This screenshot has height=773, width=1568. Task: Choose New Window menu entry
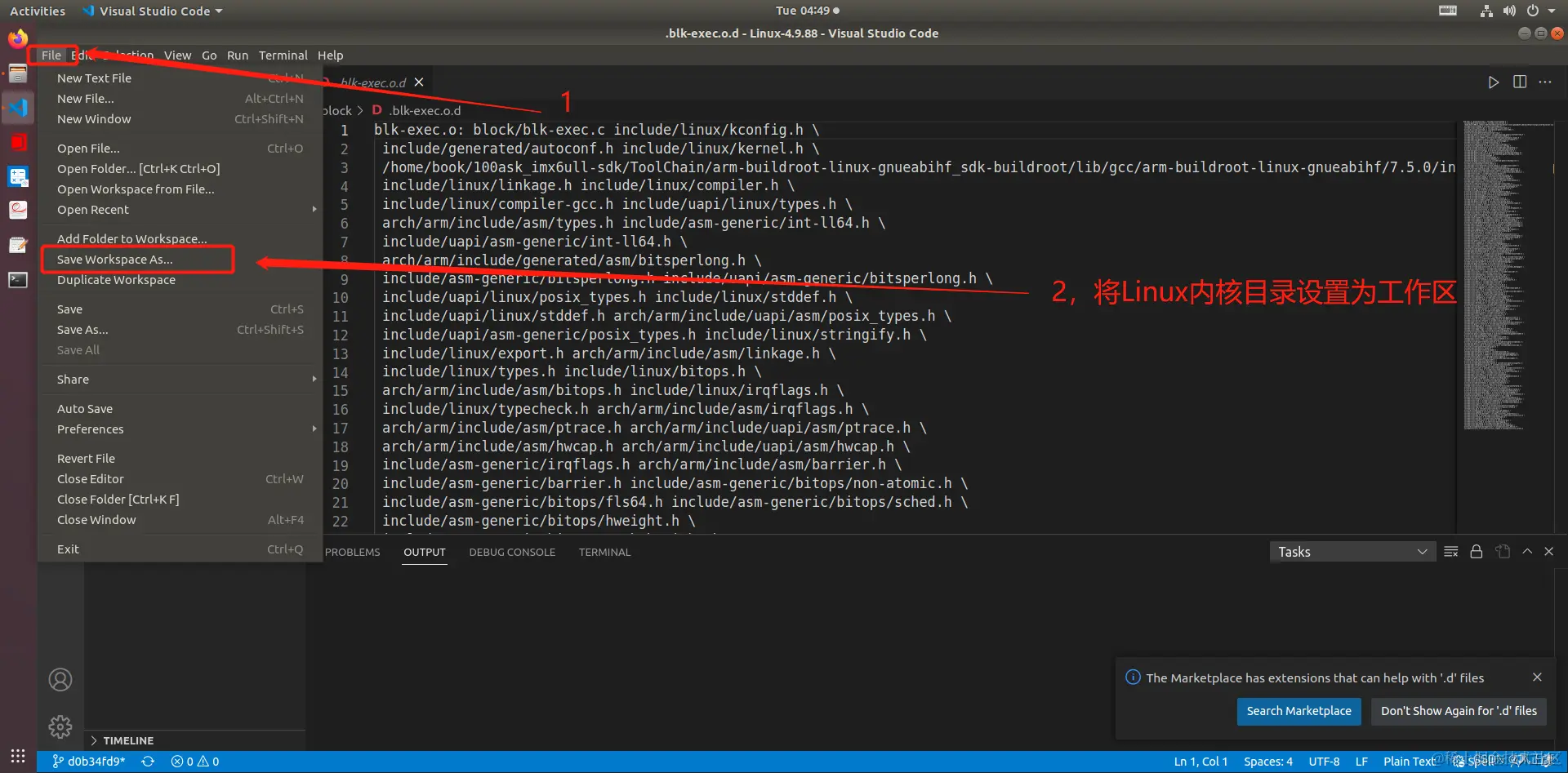180,119
